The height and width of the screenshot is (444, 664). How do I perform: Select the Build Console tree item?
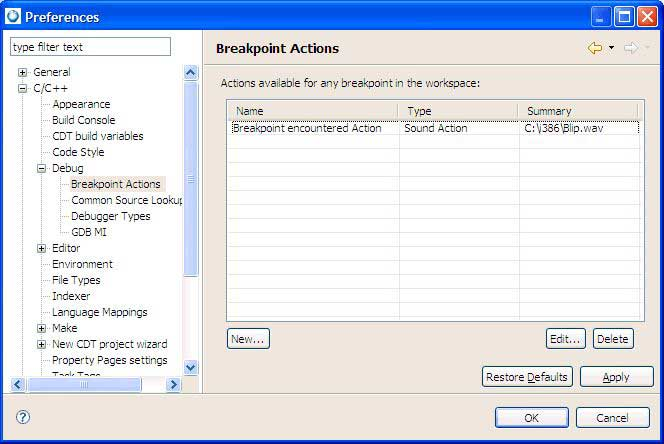coord(83,120)
